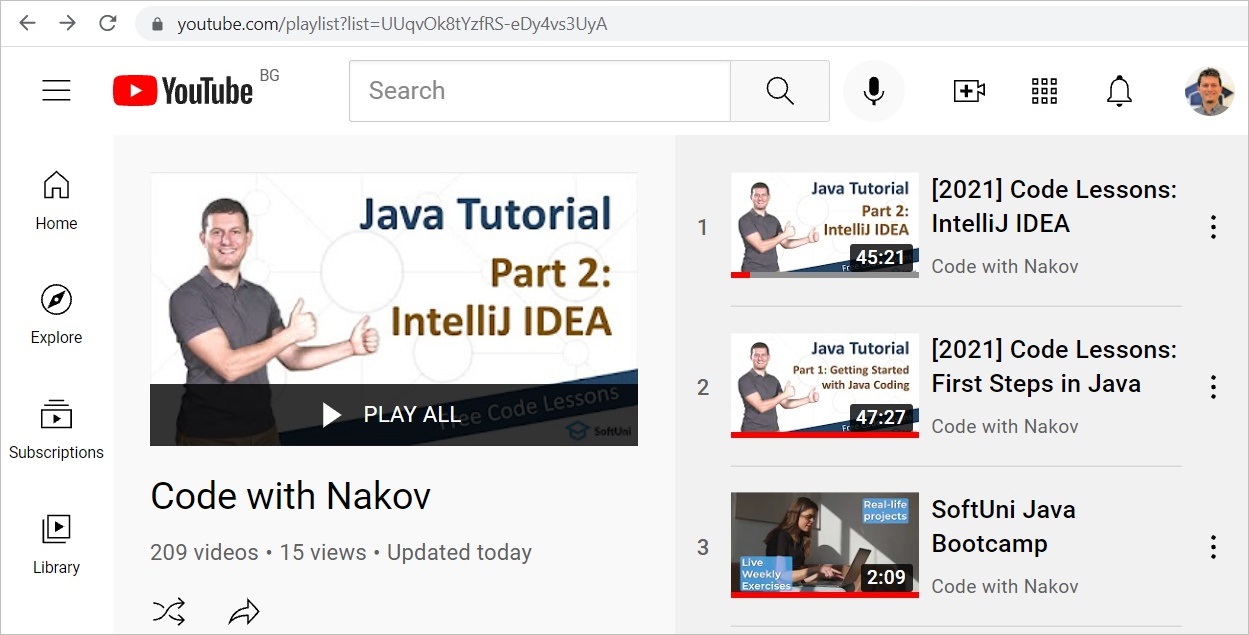This screenshot has width=1249, height=635.
Task: Toggle the navigation sidebar with the hamburger menu
Action: (56, 90)
